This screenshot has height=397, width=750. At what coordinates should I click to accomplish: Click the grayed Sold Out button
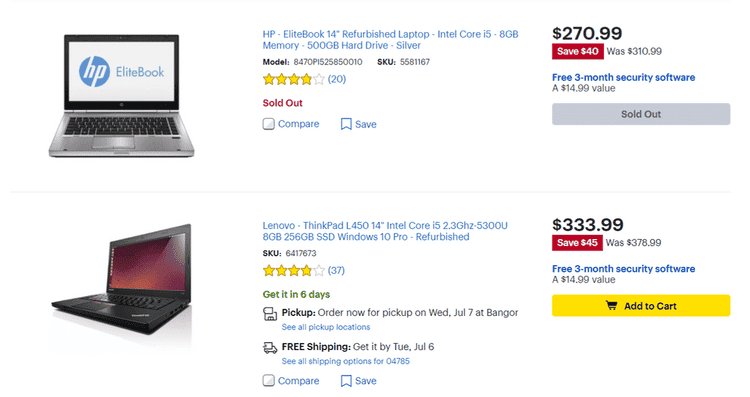pyautogui.click(x=641, y=114)
